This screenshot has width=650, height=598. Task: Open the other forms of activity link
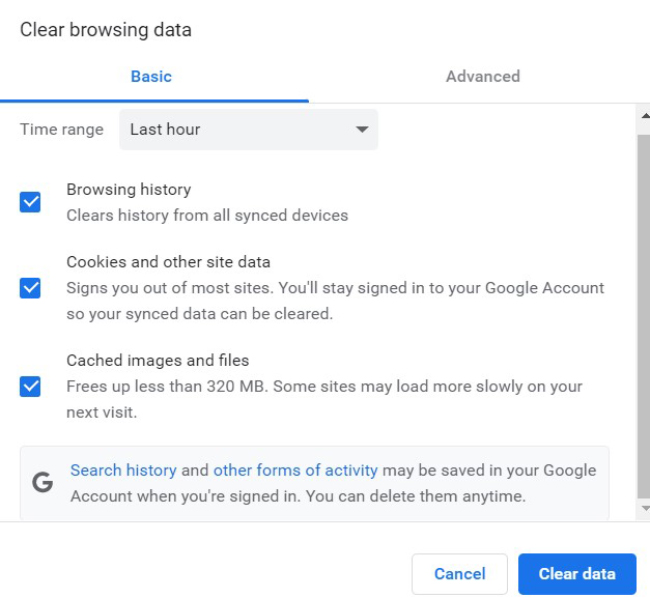pyautogui.click(x=295, y=470)
